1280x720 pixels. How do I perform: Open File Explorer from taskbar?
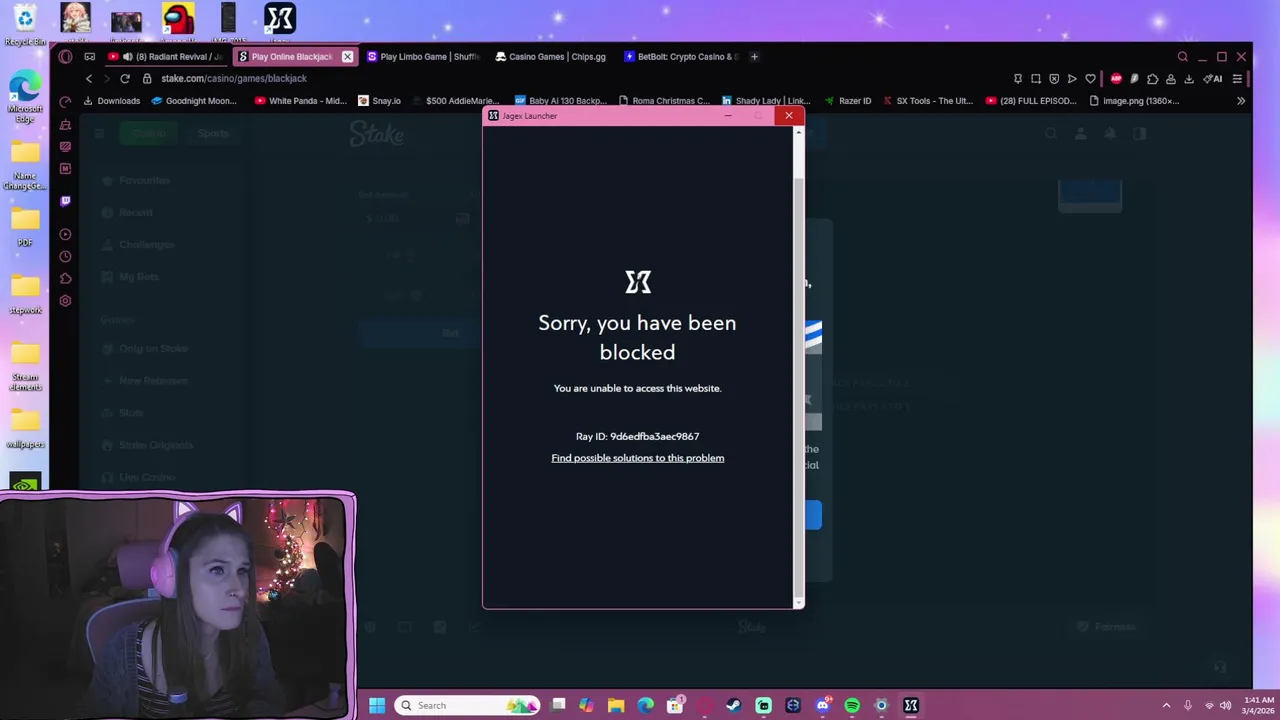(616, 706)
